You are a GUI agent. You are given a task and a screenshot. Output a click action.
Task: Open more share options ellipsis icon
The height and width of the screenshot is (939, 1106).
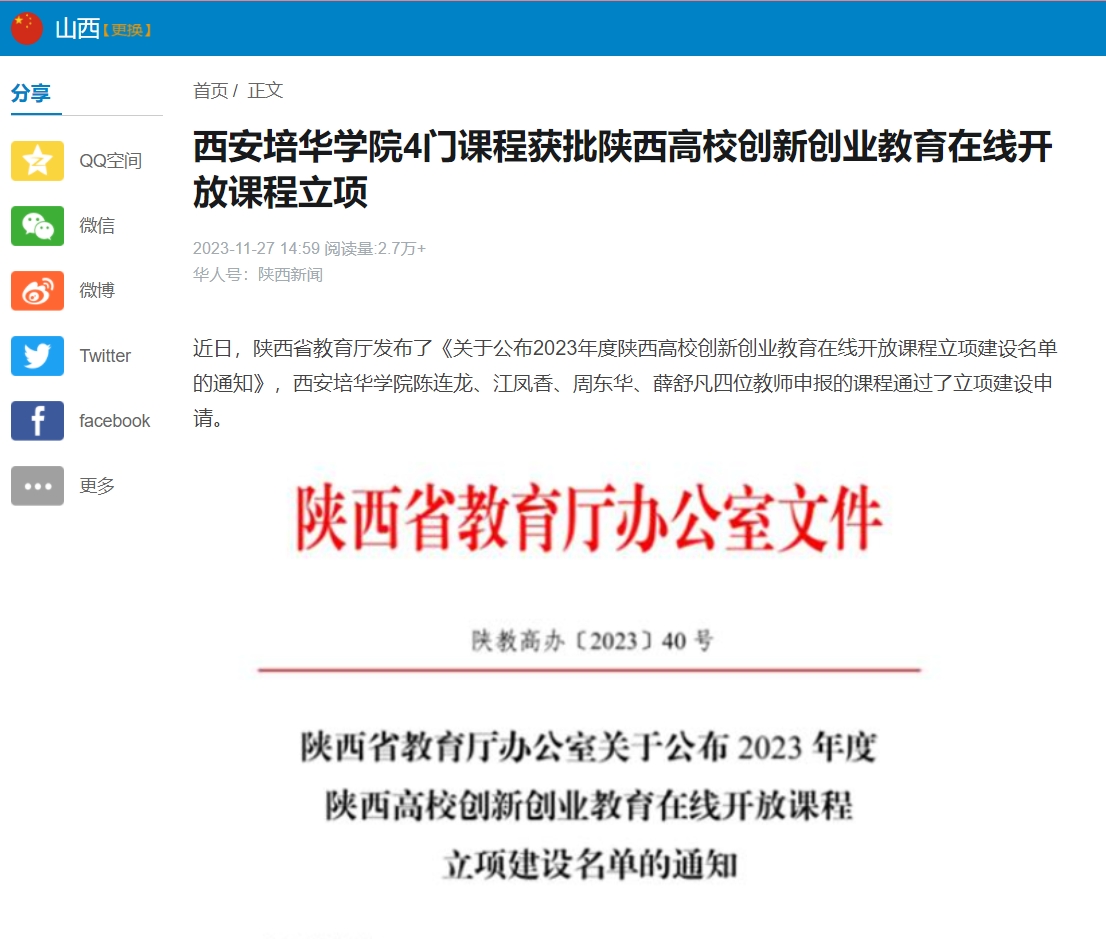[x=37, y=486]
